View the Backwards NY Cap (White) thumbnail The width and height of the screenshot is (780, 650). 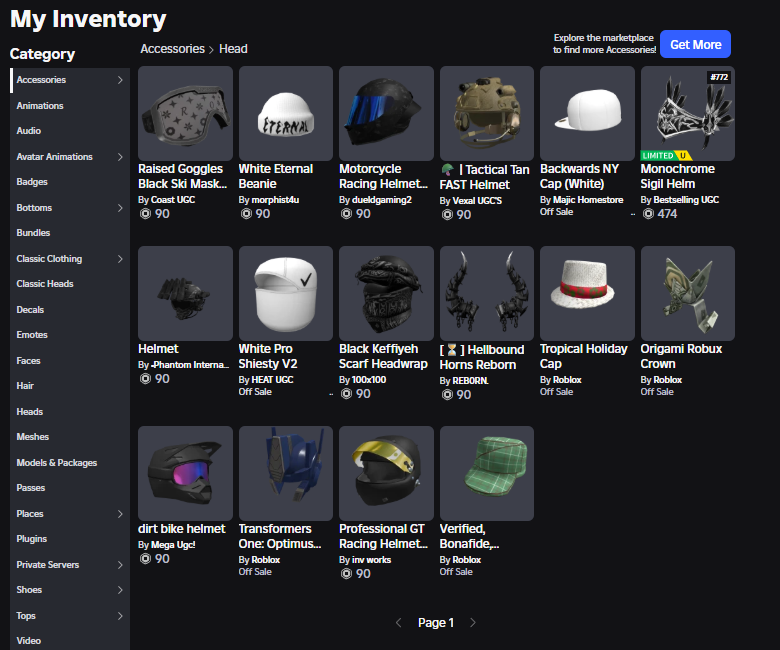tap(587, 113)
